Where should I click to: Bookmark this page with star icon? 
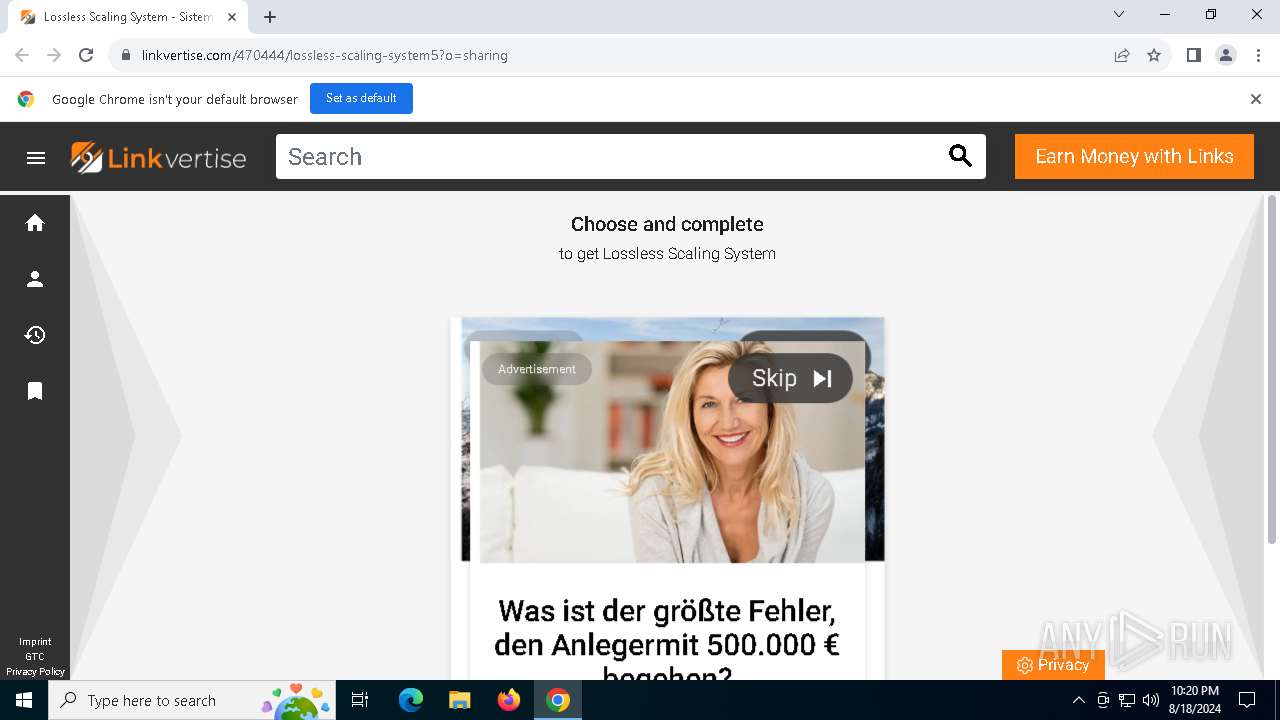point(1154,55)
